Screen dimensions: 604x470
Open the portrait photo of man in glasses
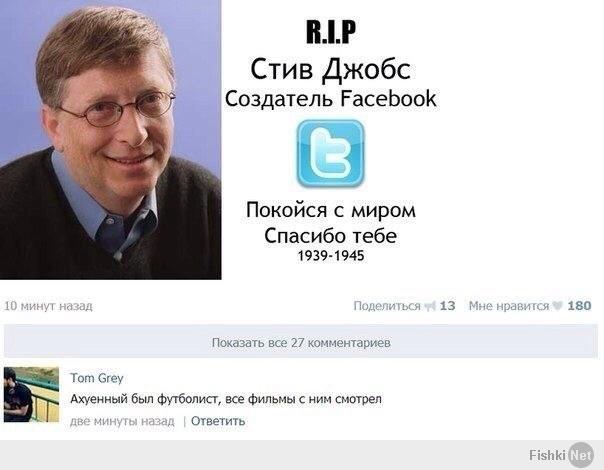pyautogui.click(x=111, y=139)
